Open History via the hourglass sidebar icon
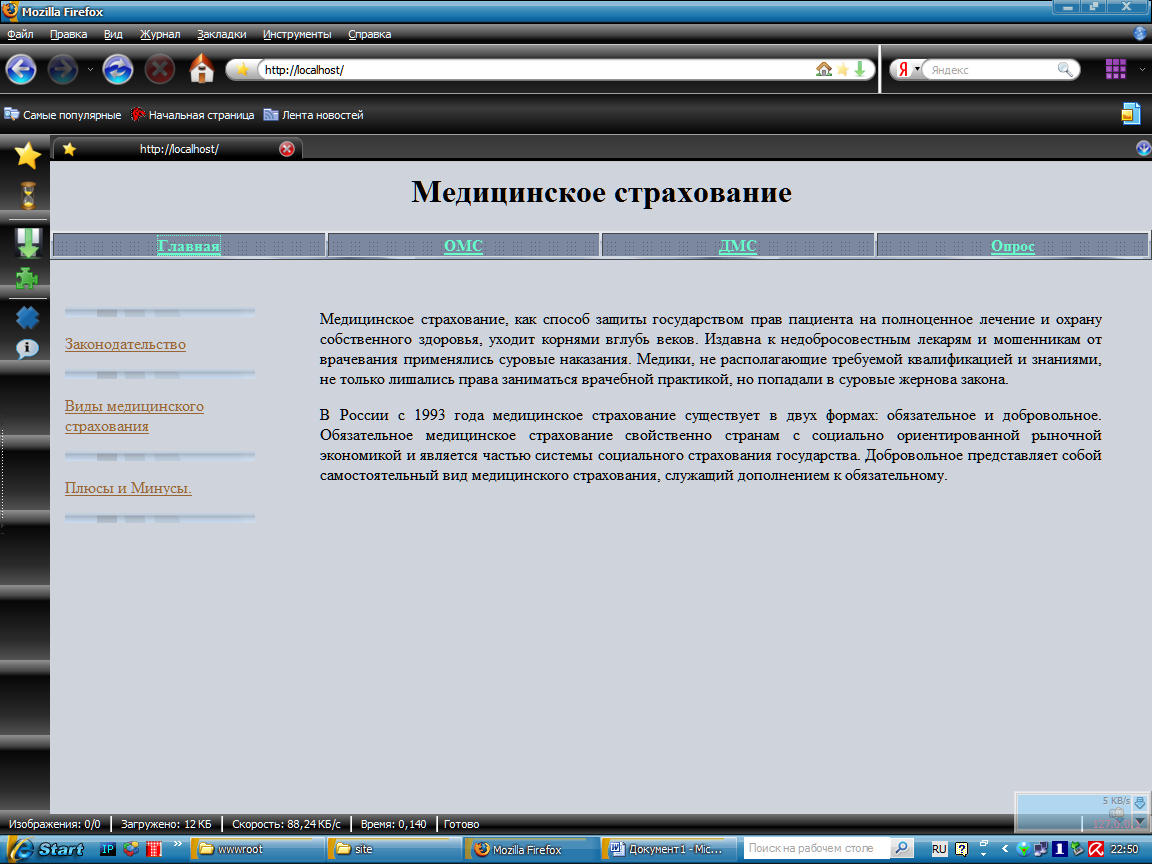Viewport: 1152px width, 864px height. (x=28, y=195)
